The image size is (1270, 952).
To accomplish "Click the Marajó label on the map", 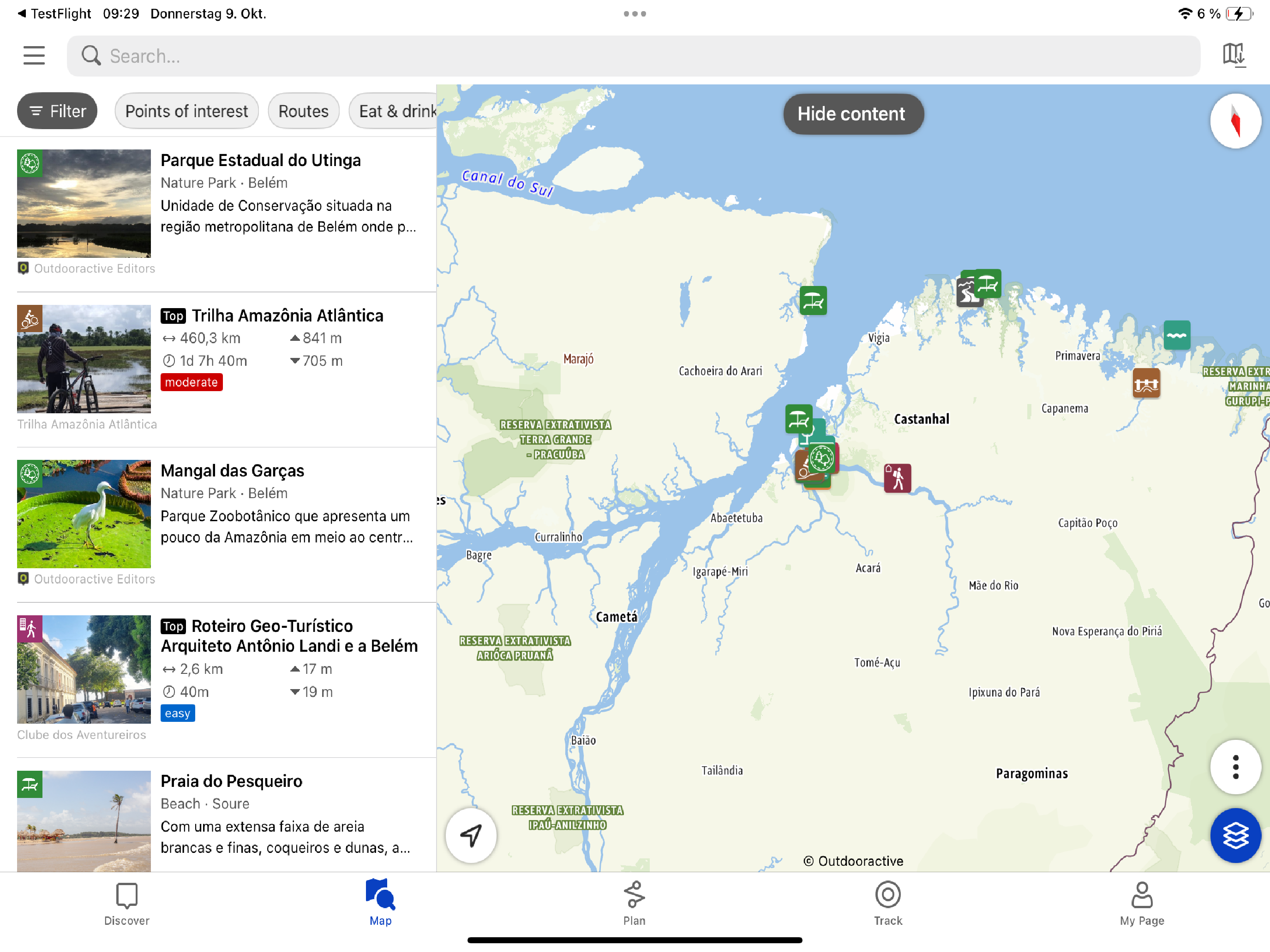I will click(x=578, y=359).
